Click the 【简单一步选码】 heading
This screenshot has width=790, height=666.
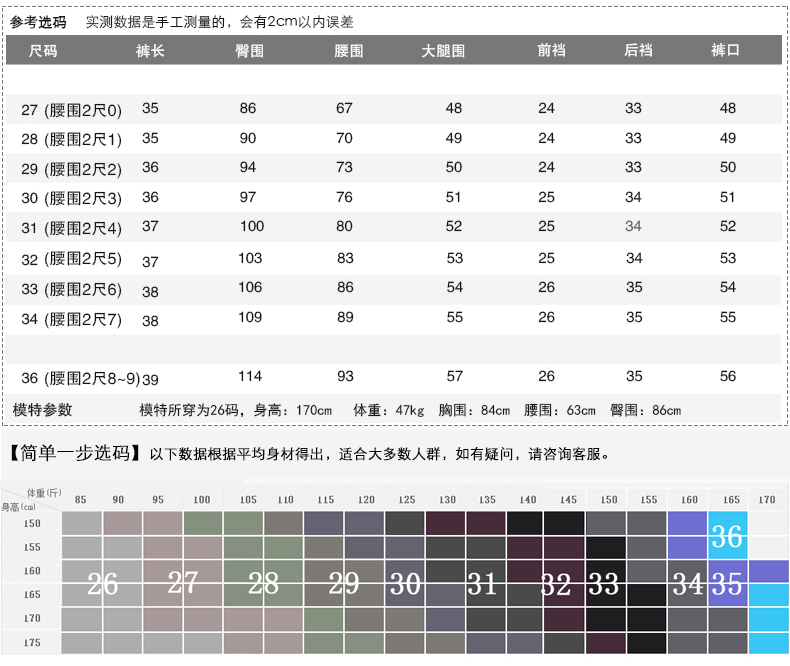click(75, 453)
